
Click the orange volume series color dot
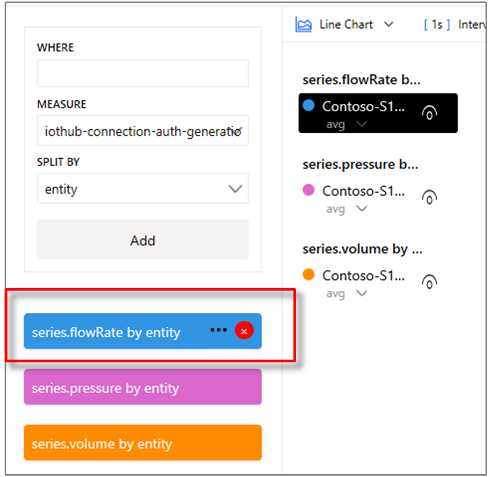click(308, 274)
